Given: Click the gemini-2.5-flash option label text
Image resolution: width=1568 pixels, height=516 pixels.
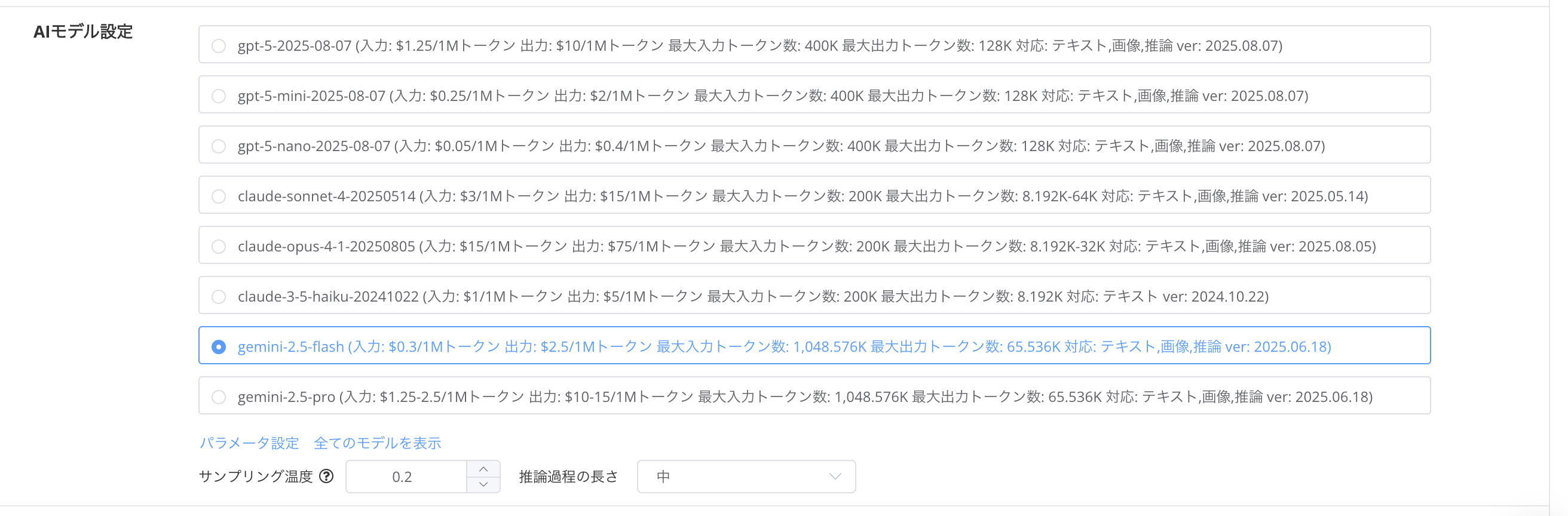Looking at the screenshot, I should (784, 347).
